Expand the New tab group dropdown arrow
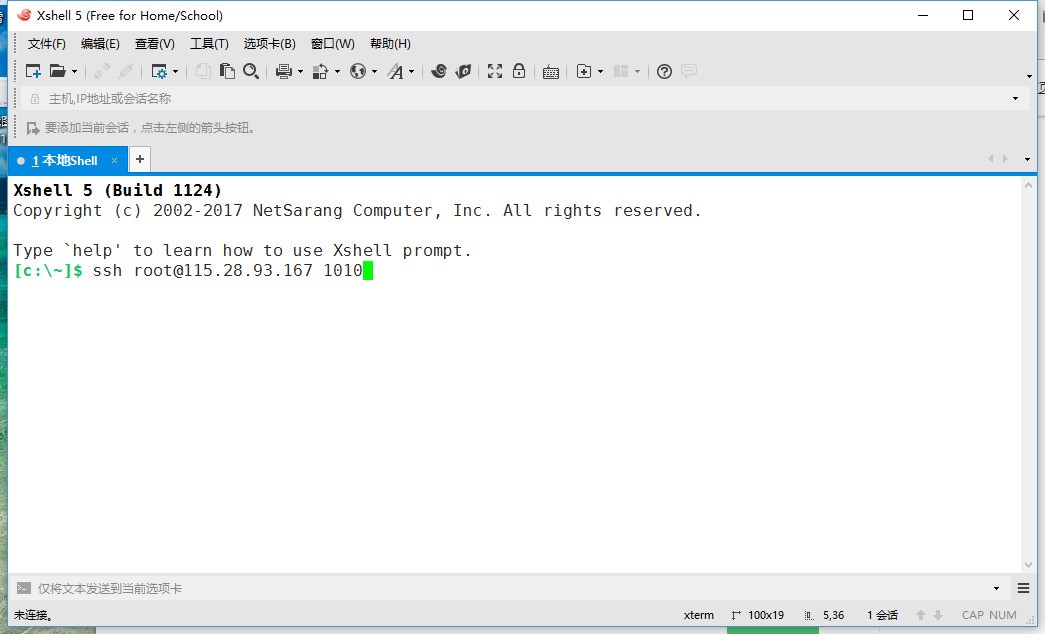This screenshot has height=634, width=1045. click(600, 72)
